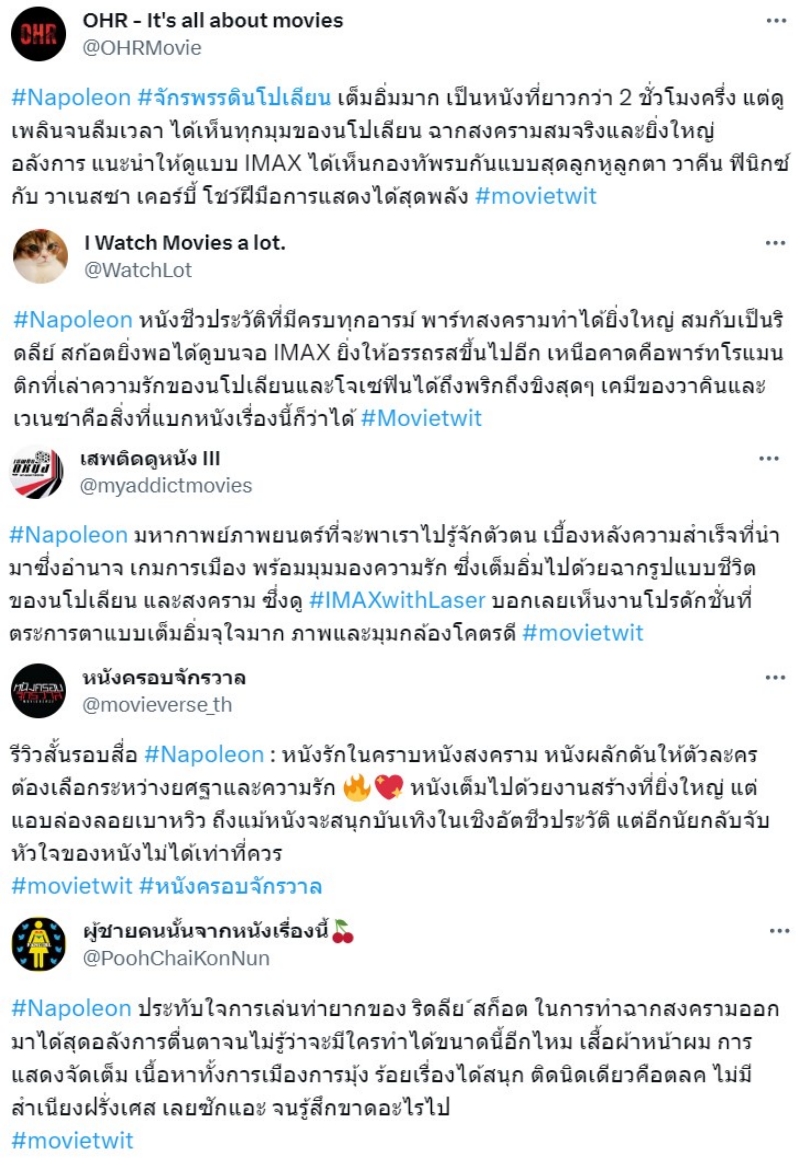Click the #IMAXwithLaser hashtag
800x1165 pixels.
tap(397, 600)
